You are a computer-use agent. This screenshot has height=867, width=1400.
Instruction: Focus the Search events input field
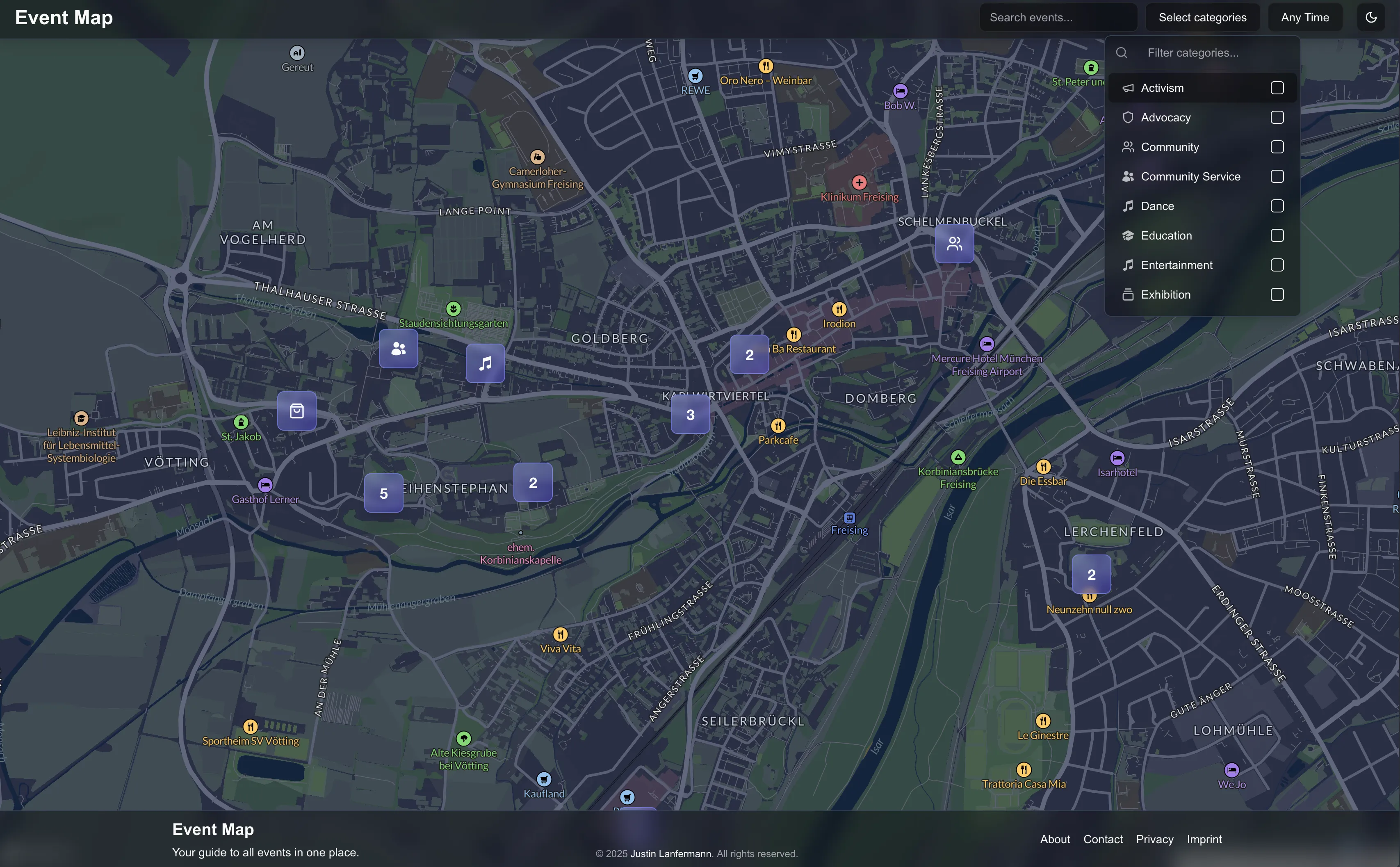point(1058,17)
